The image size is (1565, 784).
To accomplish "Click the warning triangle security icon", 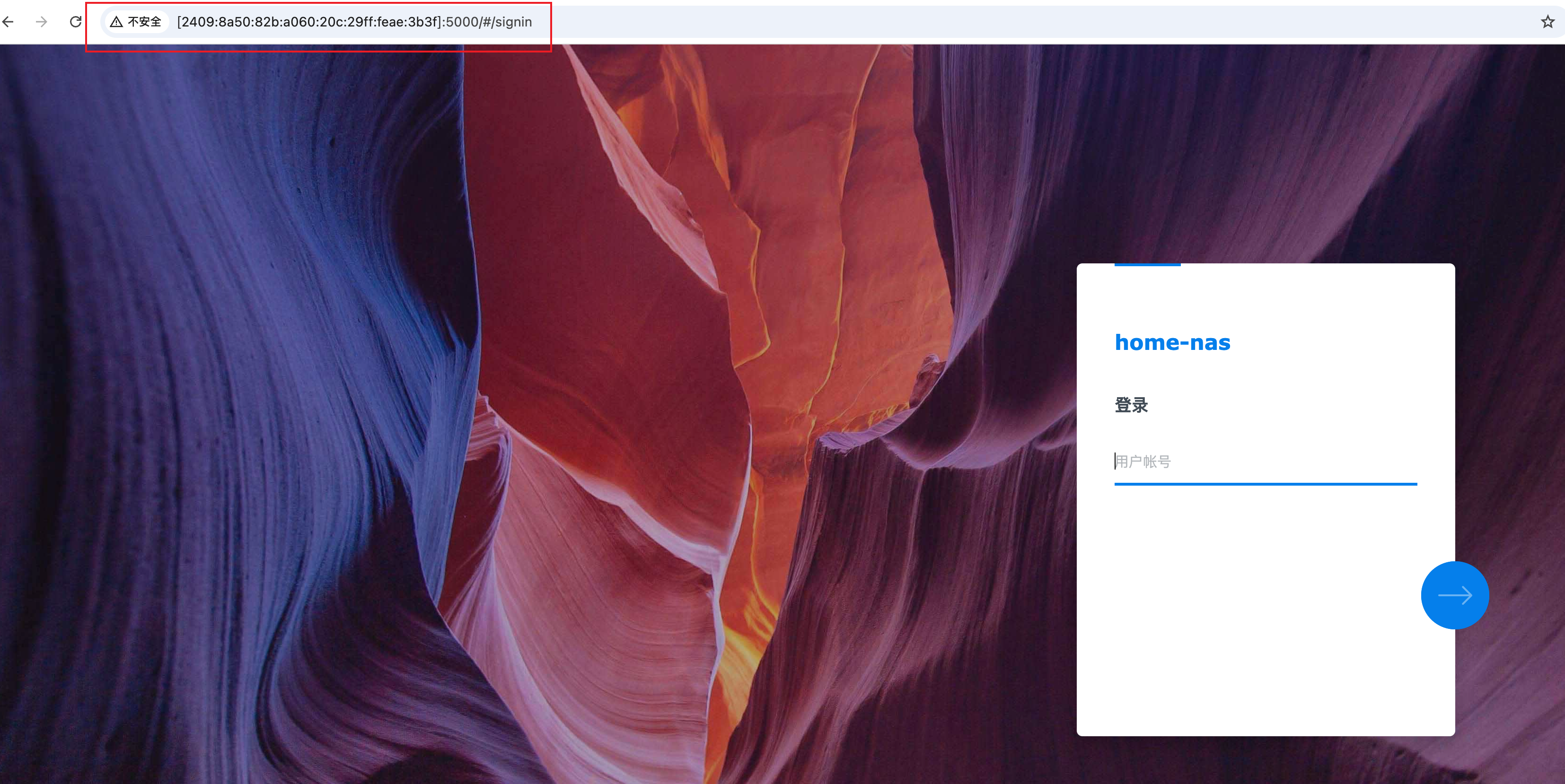I will coord(117,22).
